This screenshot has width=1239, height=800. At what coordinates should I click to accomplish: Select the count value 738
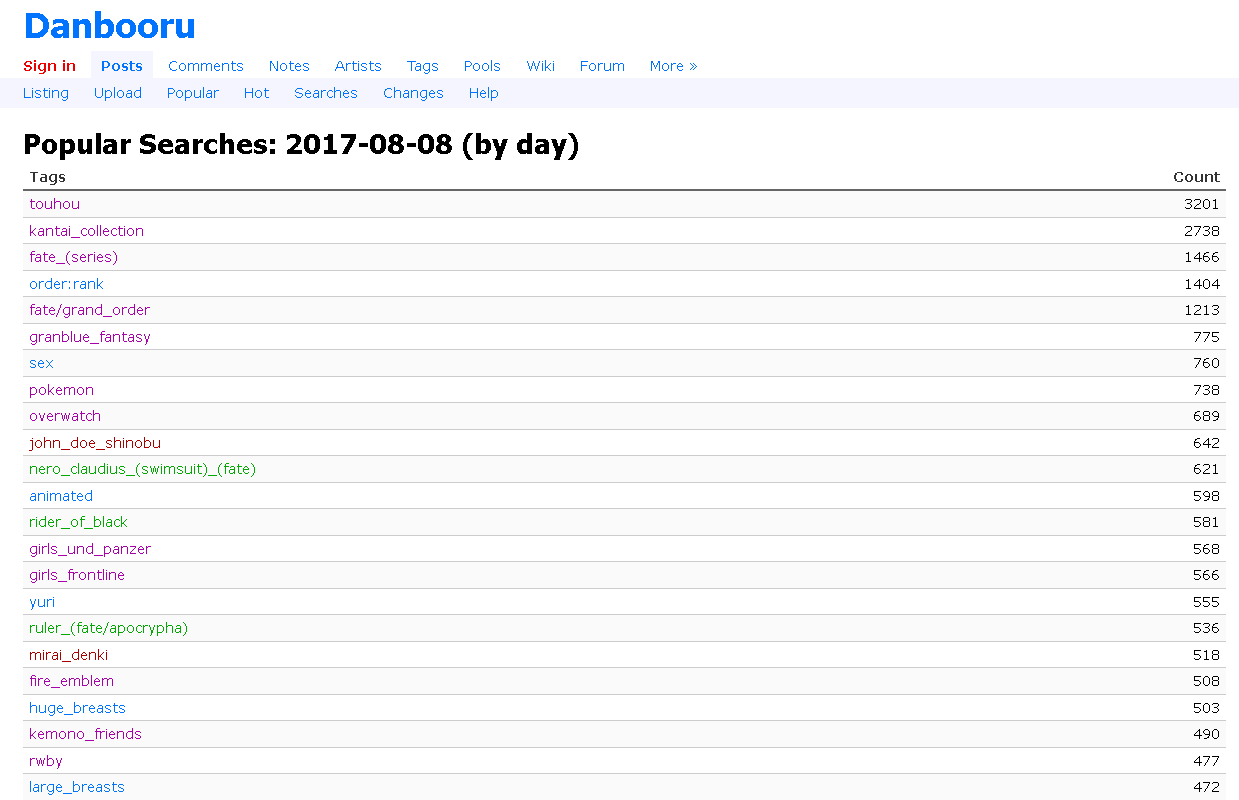tap(1206, 390)
